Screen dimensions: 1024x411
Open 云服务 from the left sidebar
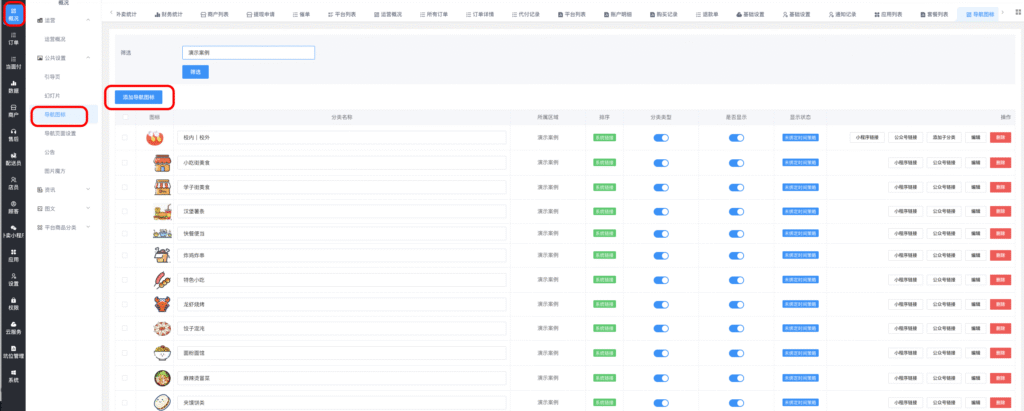pyautogui.click(x=13, y=328)
